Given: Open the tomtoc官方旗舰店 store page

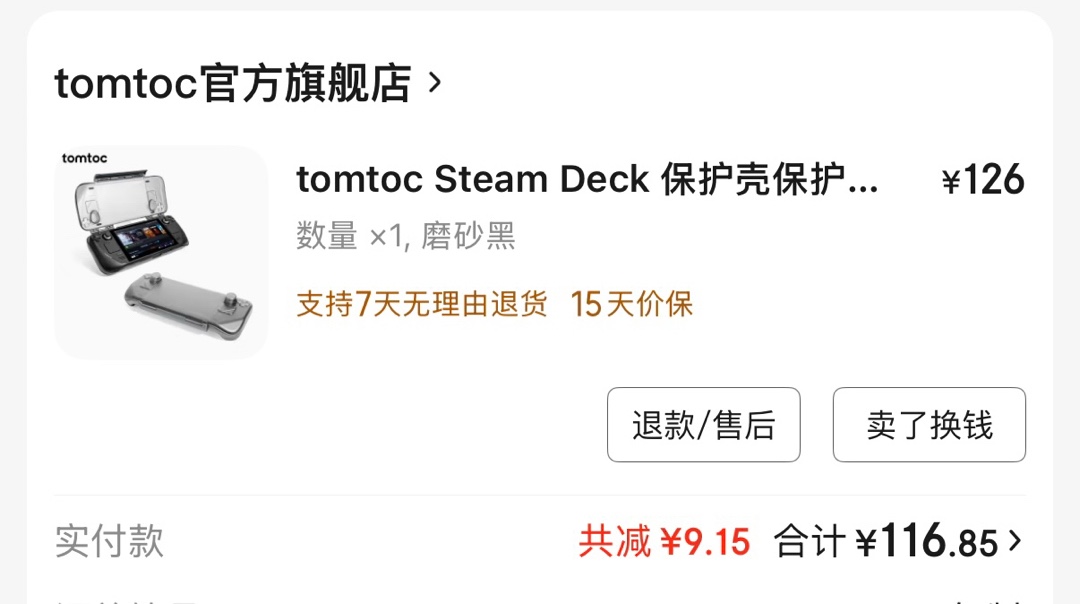Looking at the screenshot, I should (x=232, y=84).
